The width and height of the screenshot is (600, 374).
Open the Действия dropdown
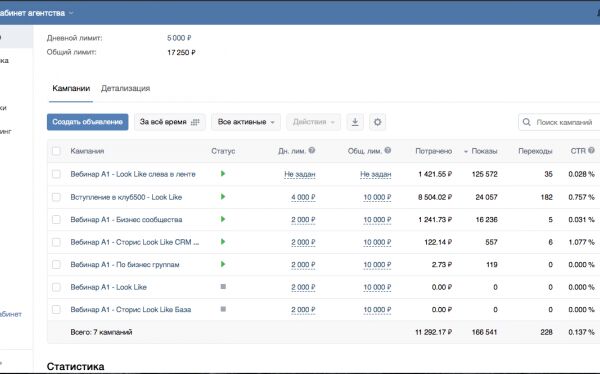click(313, 122)
